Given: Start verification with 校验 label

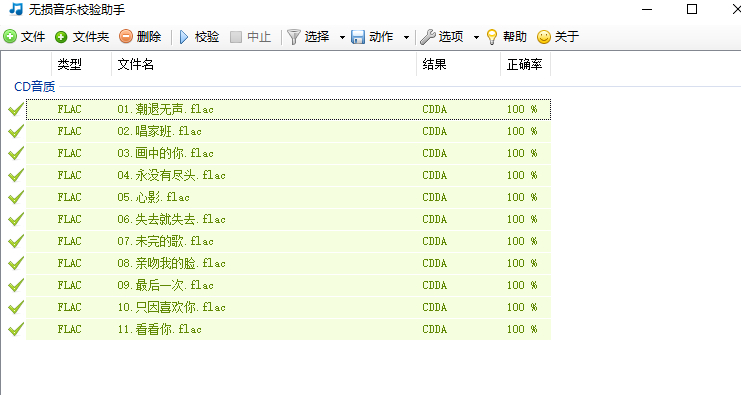Looking at the screenshot, I should (x=207, y=37).
